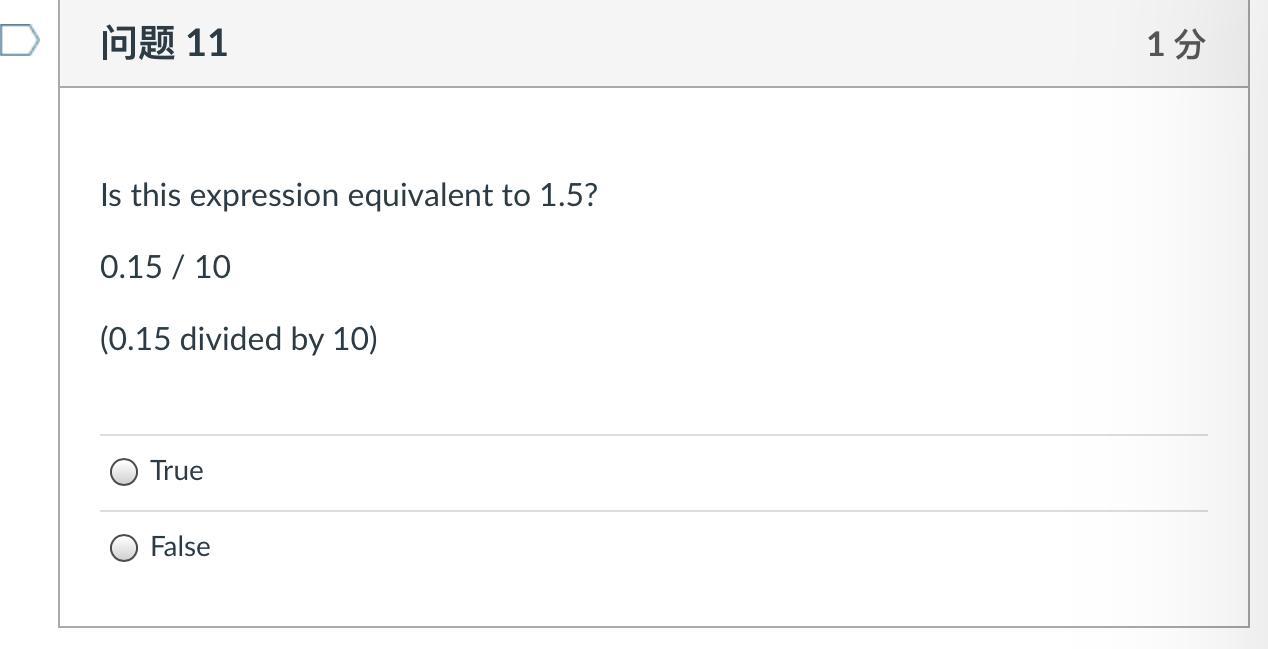Select the False radio button
Screen dimensions: 1268x649
click(x=124, y=548)
